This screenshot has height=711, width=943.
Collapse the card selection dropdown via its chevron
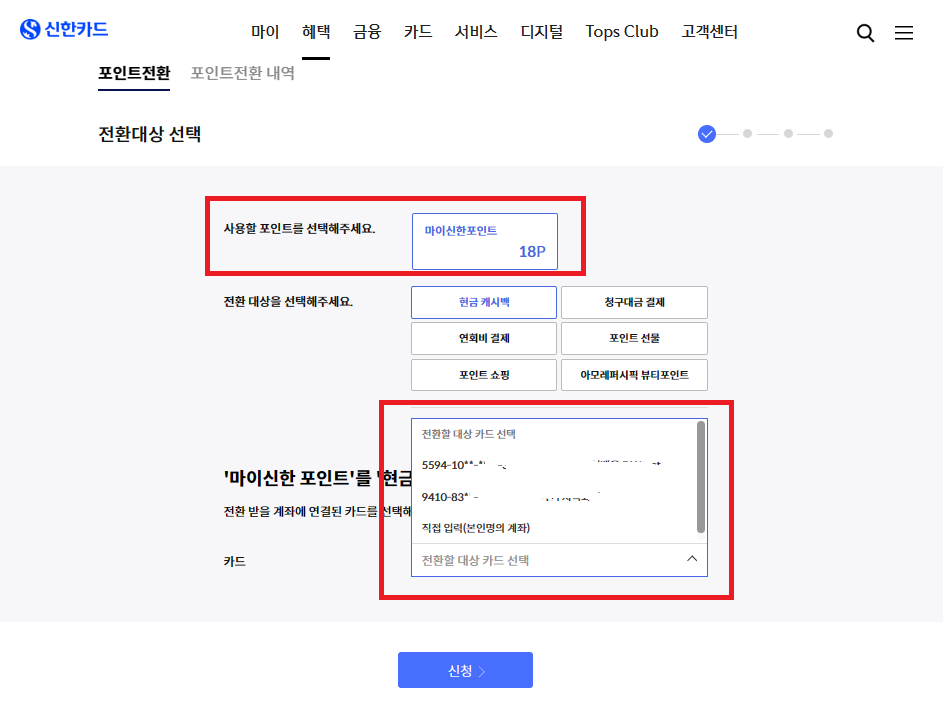691,560
